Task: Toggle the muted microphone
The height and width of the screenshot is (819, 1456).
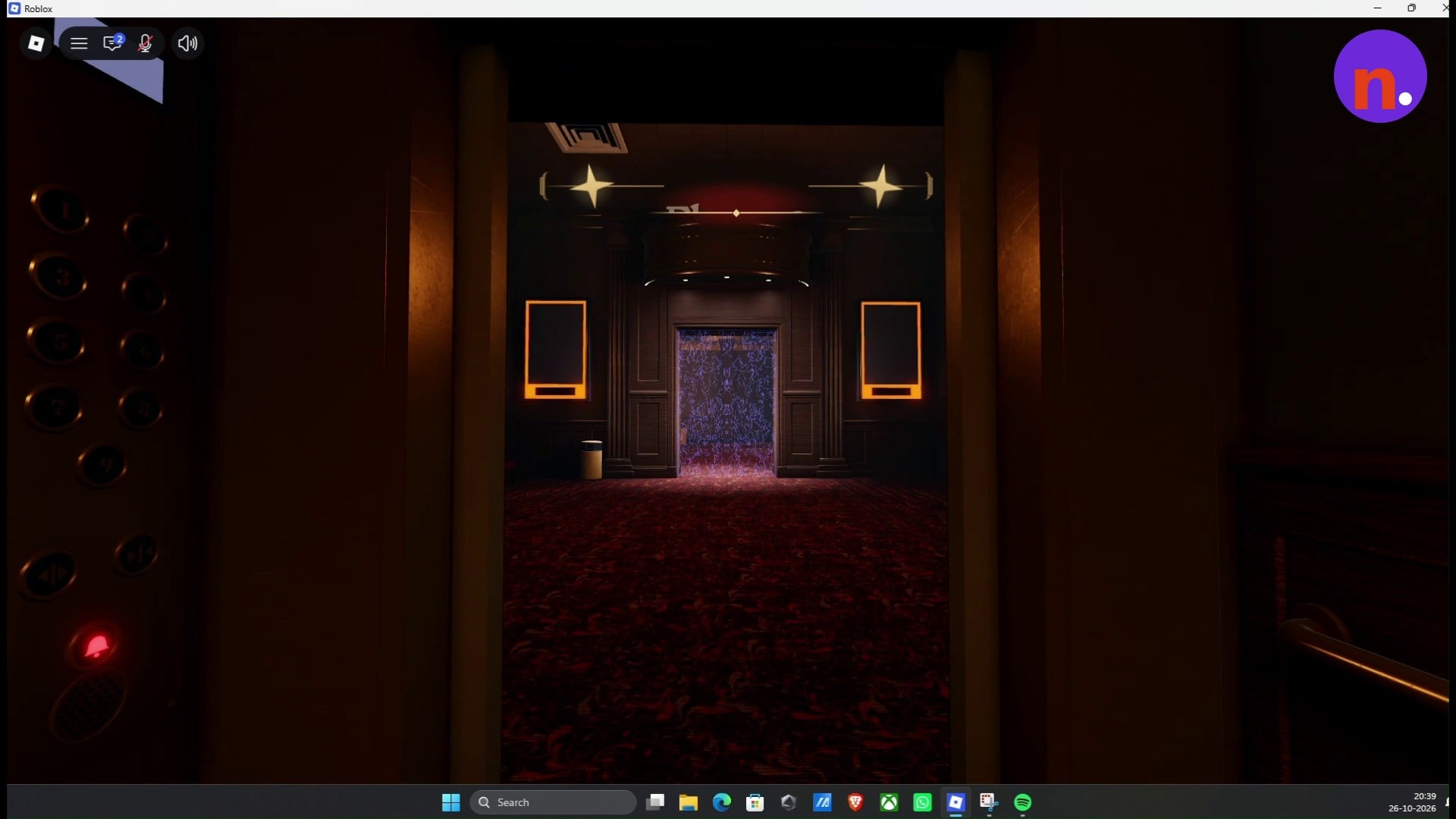Action: coord(145,43)
